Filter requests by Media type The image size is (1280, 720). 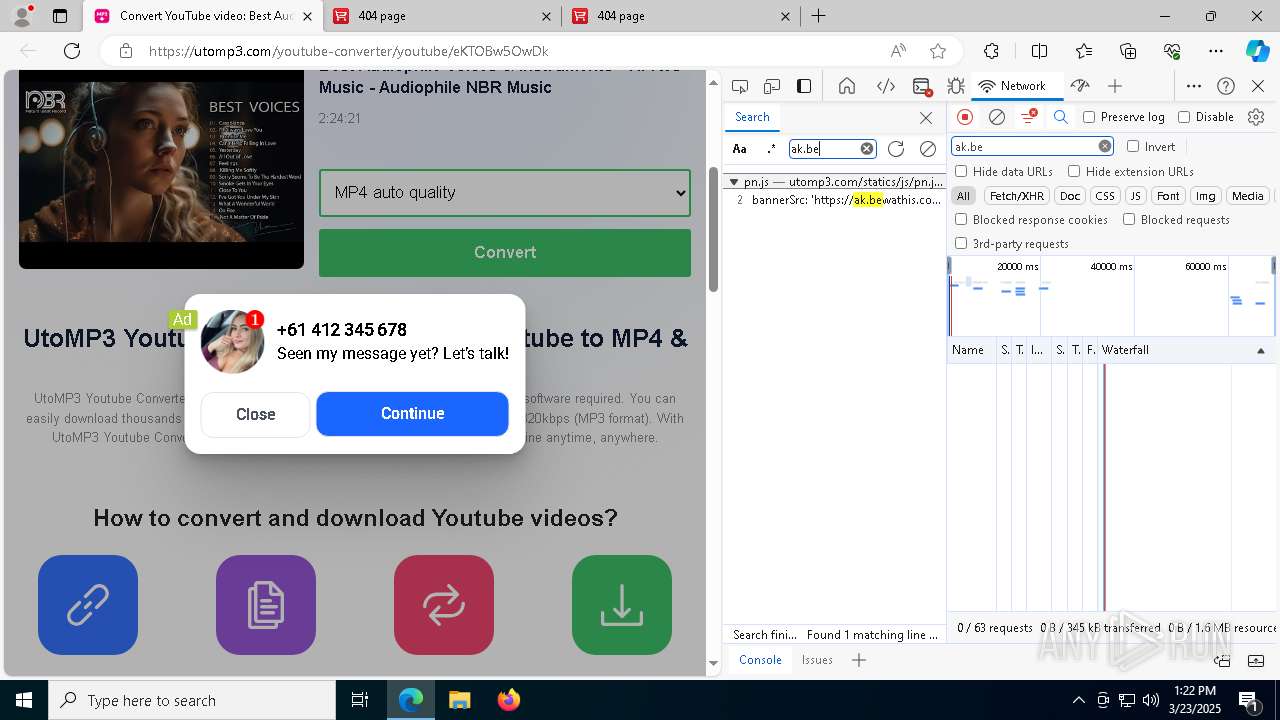point(1247,196)
